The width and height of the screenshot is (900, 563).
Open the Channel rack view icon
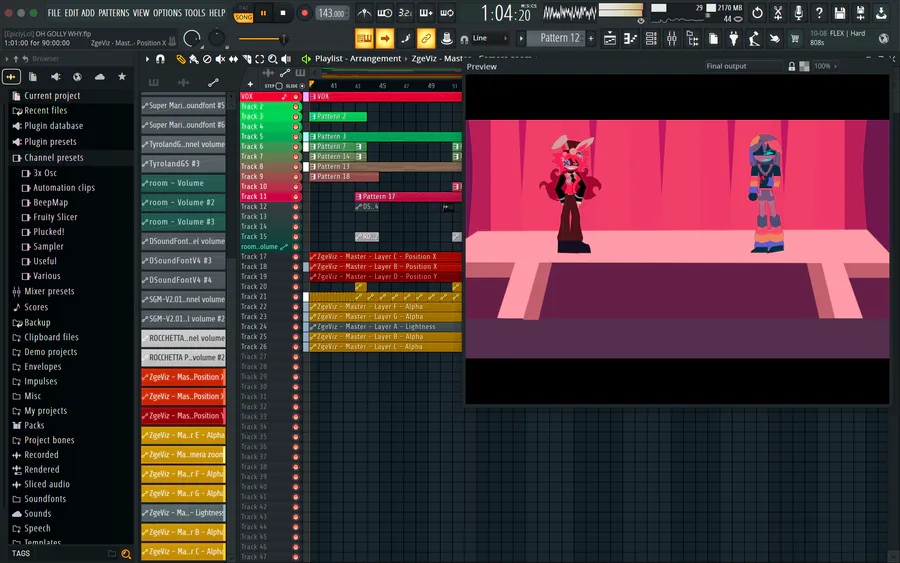coord(651,38)
